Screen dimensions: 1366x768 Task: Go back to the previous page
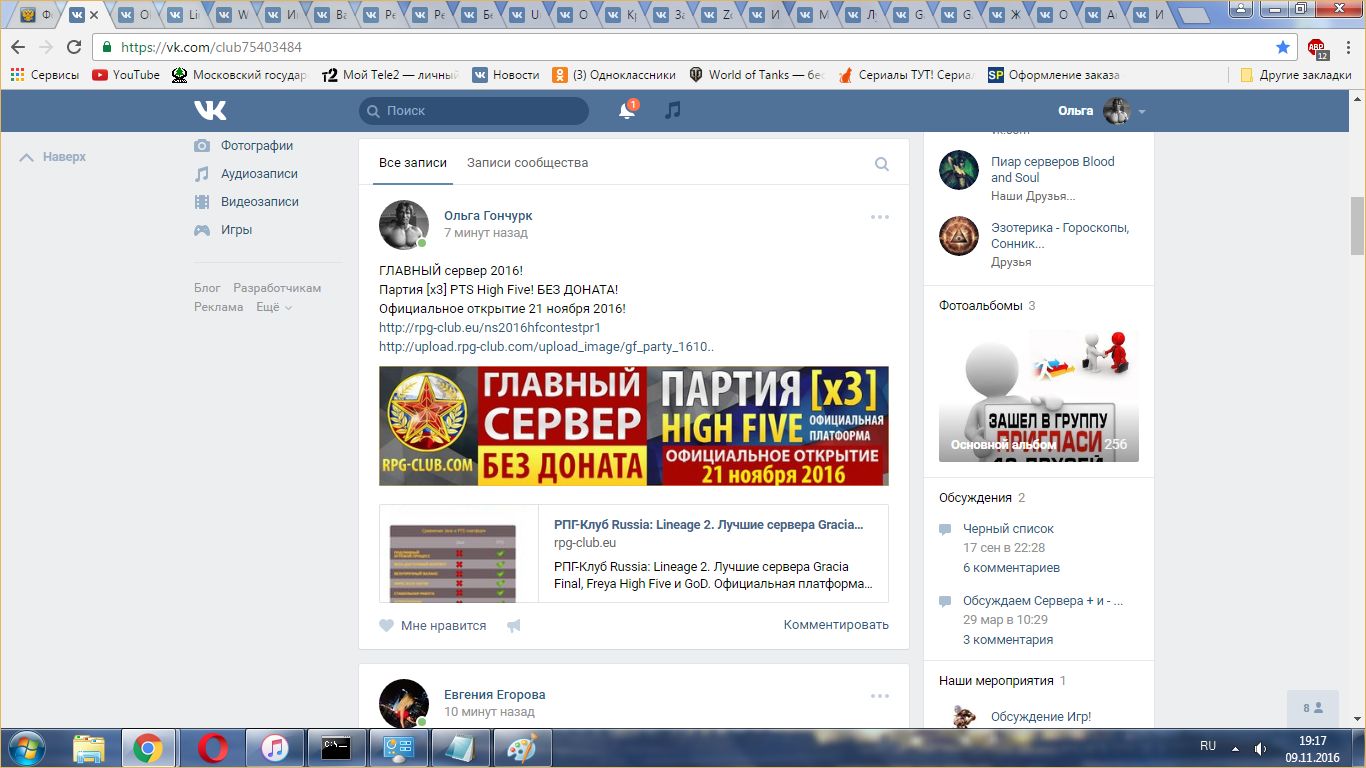point(18,47)
